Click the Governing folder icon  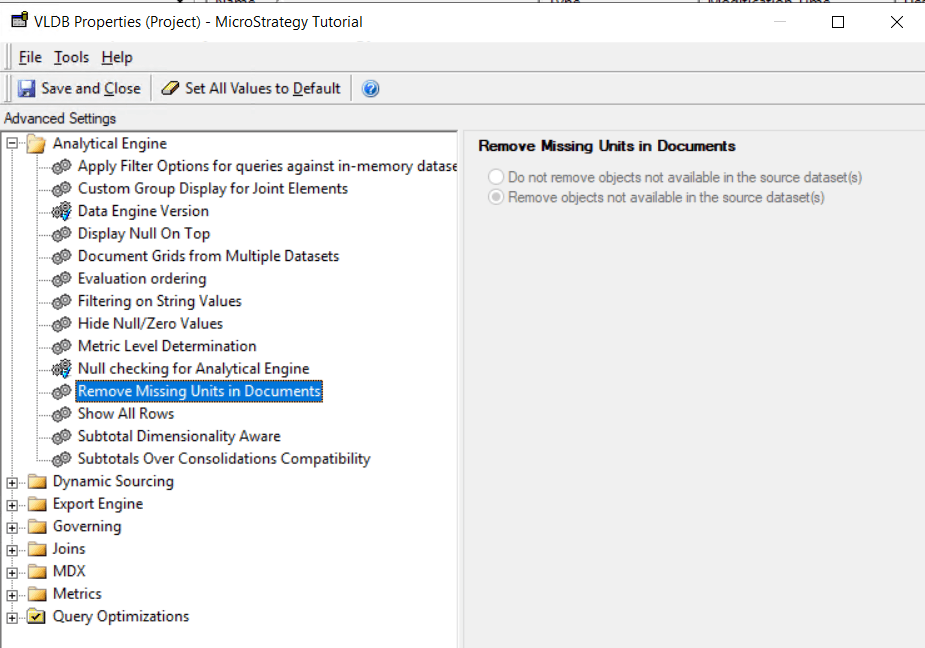pos(37,526)
